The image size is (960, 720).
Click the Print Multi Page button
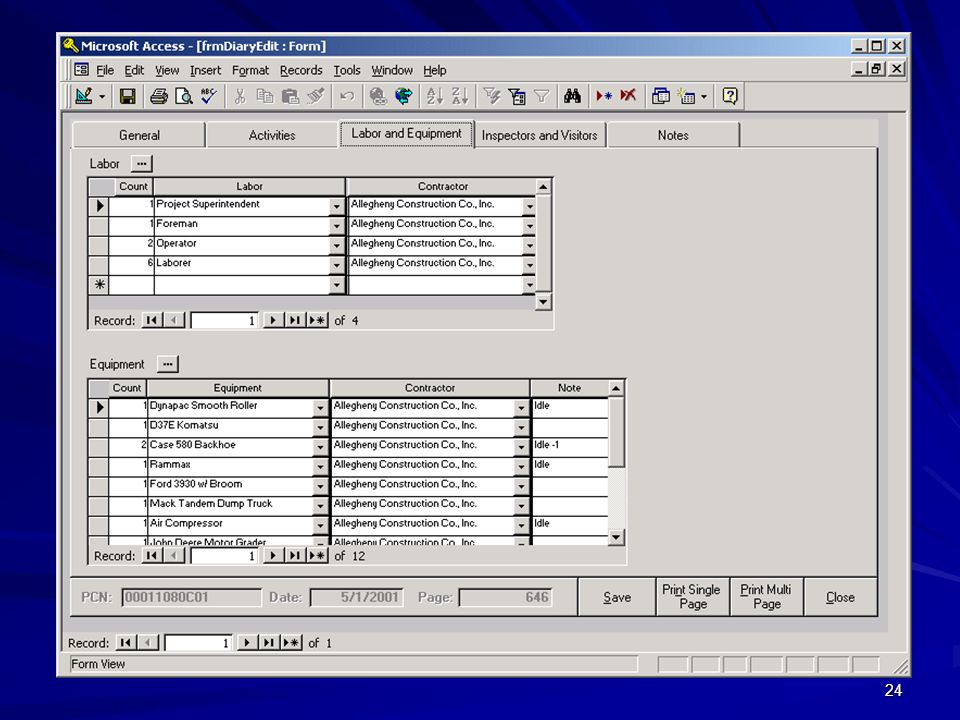(767, 597)
